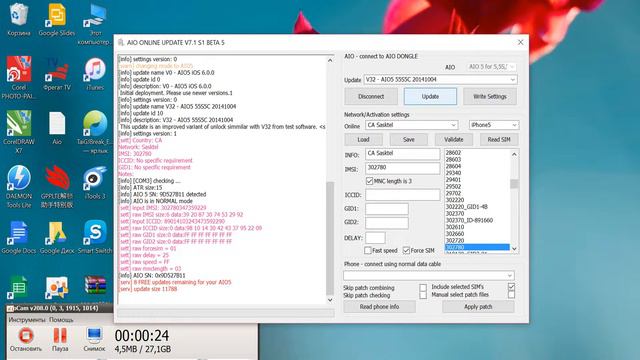640x360 pixels.
Task: Open the Корзина recycle bin icon
Action: [x=18, y=20]
